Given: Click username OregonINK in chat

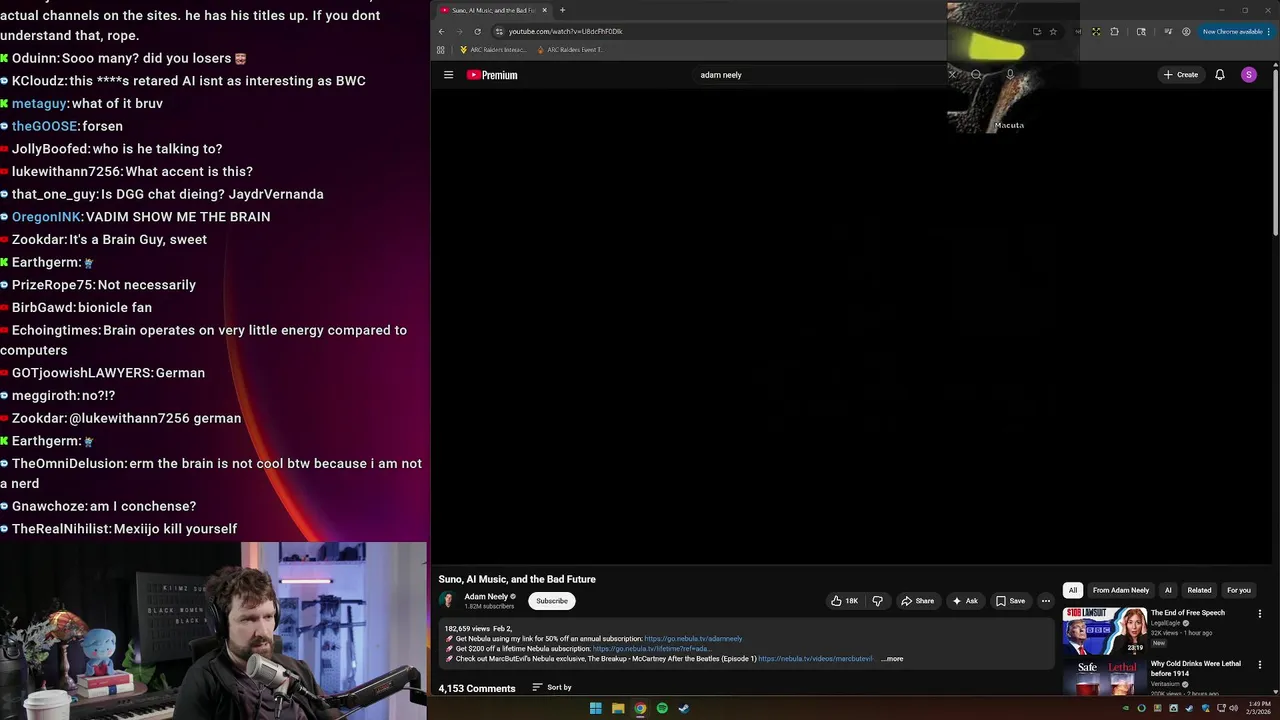Looking at the screenshot, I should point(46,217).
